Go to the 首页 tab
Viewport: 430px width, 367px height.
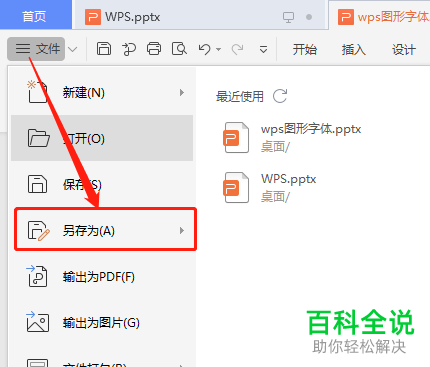coord(35,15)
